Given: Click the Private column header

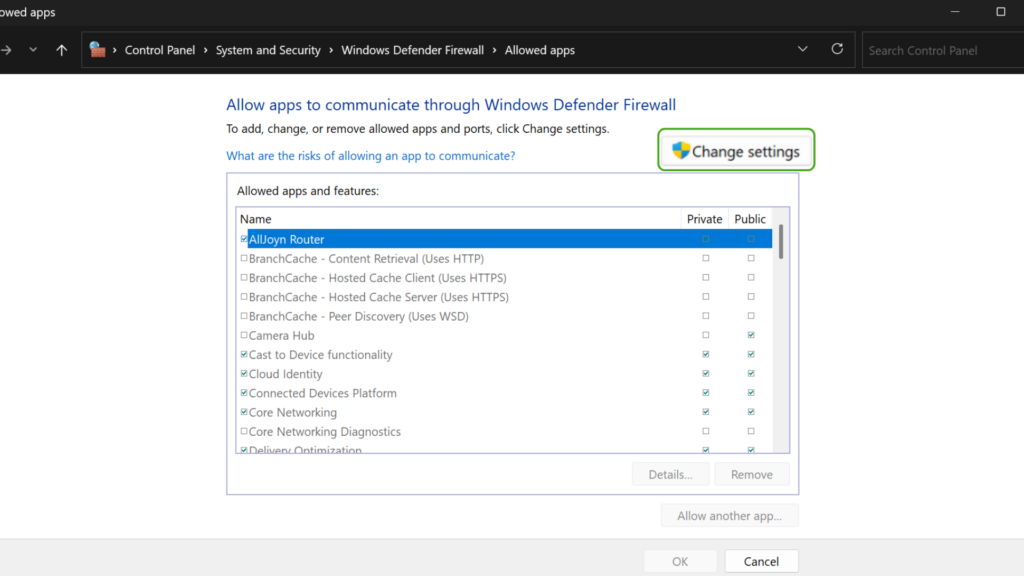Looking at the screenshot, I should pos(705,219).
